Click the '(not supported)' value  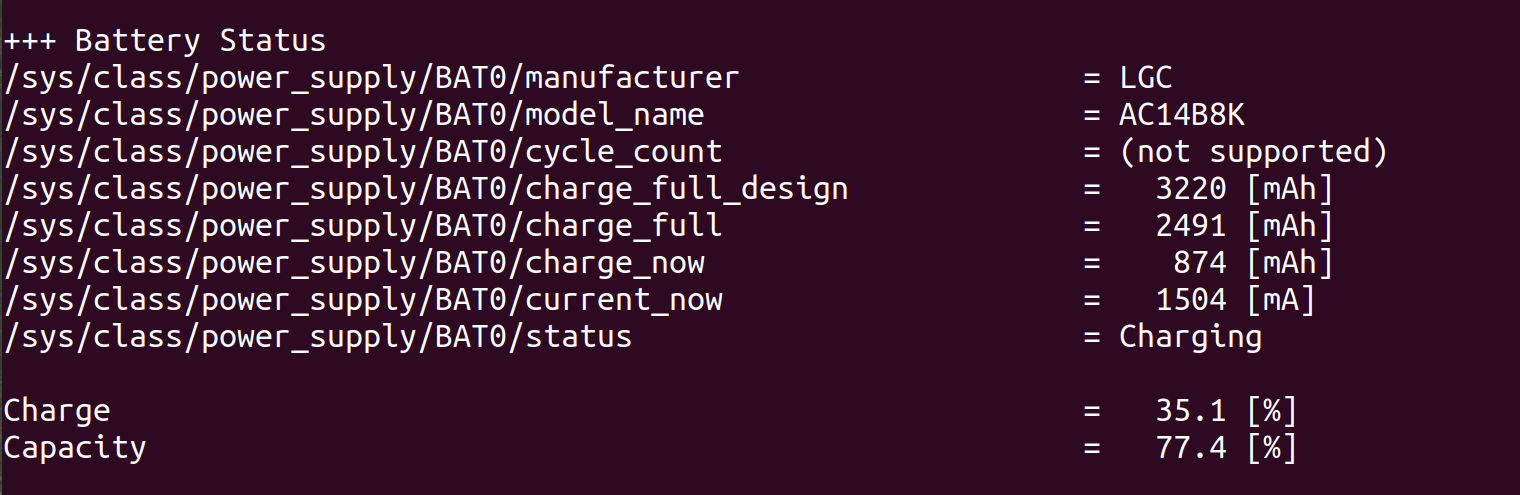point(1254,152)
